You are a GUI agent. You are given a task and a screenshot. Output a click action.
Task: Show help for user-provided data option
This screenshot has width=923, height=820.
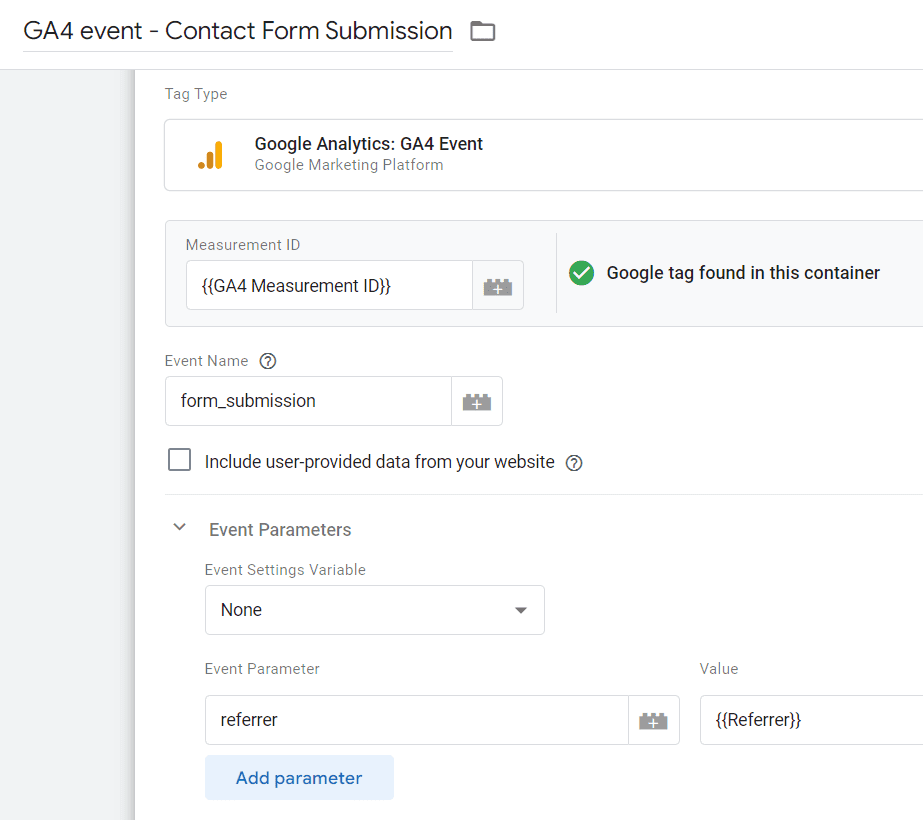574,463
